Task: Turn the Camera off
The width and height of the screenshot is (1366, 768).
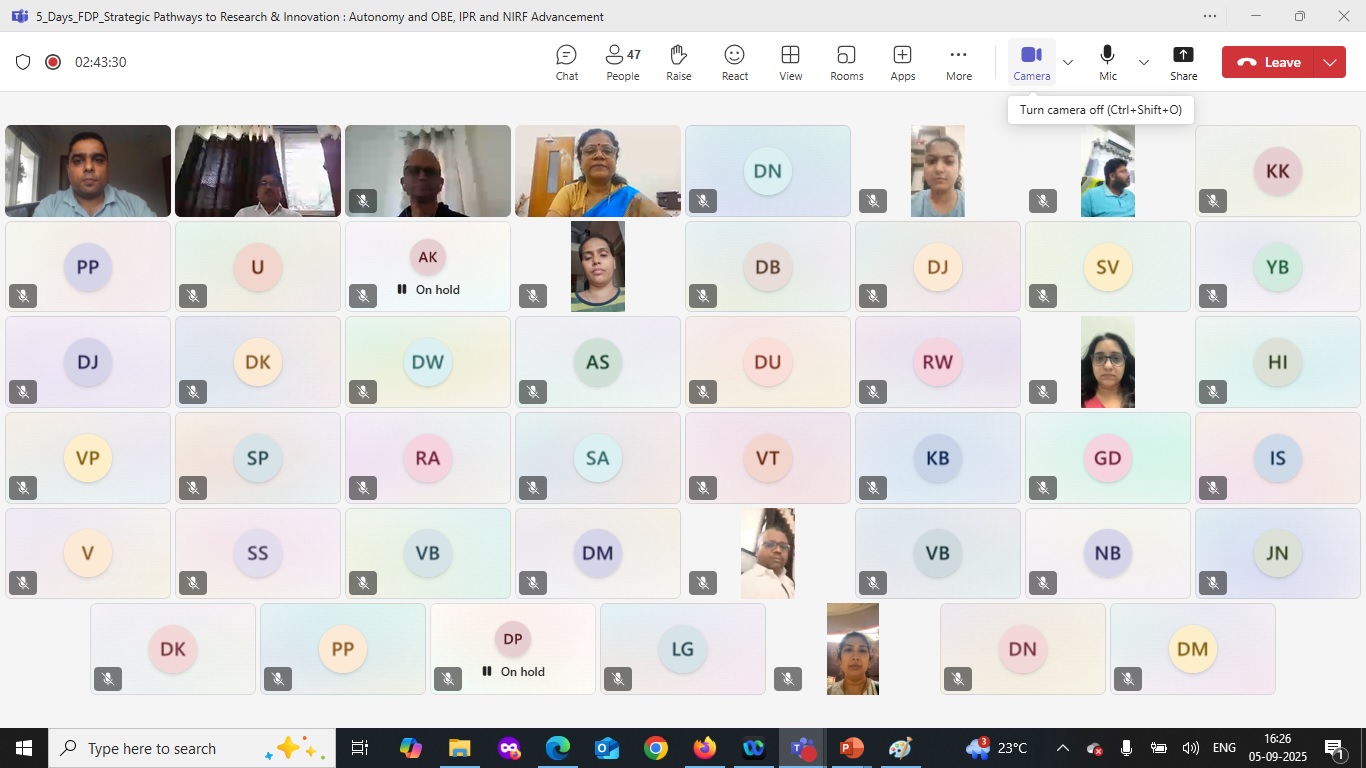Action: point(1031,62)
